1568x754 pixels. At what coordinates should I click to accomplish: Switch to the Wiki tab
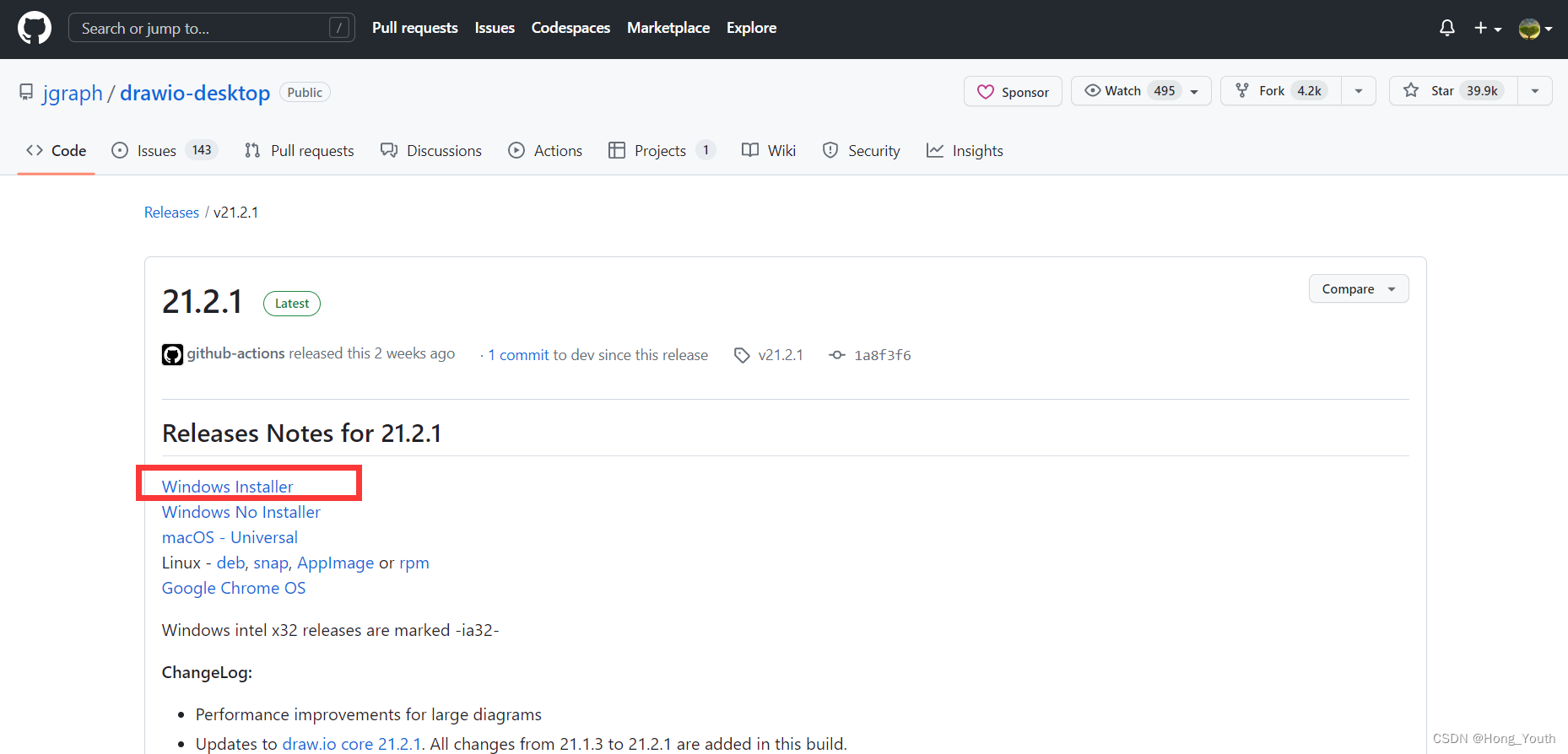click(769, 150)
